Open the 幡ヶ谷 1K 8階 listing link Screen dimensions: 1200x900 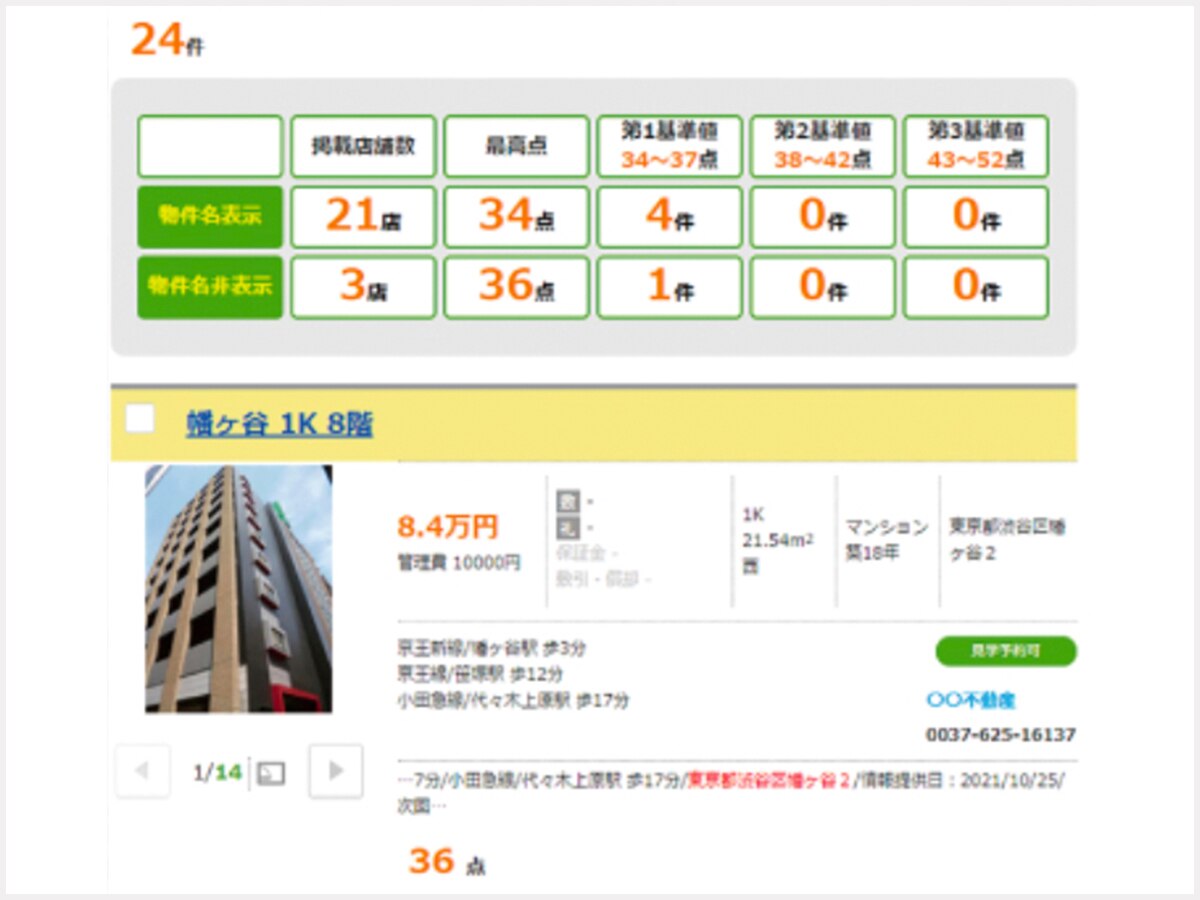pyautogui.click(x=279, y=424)
